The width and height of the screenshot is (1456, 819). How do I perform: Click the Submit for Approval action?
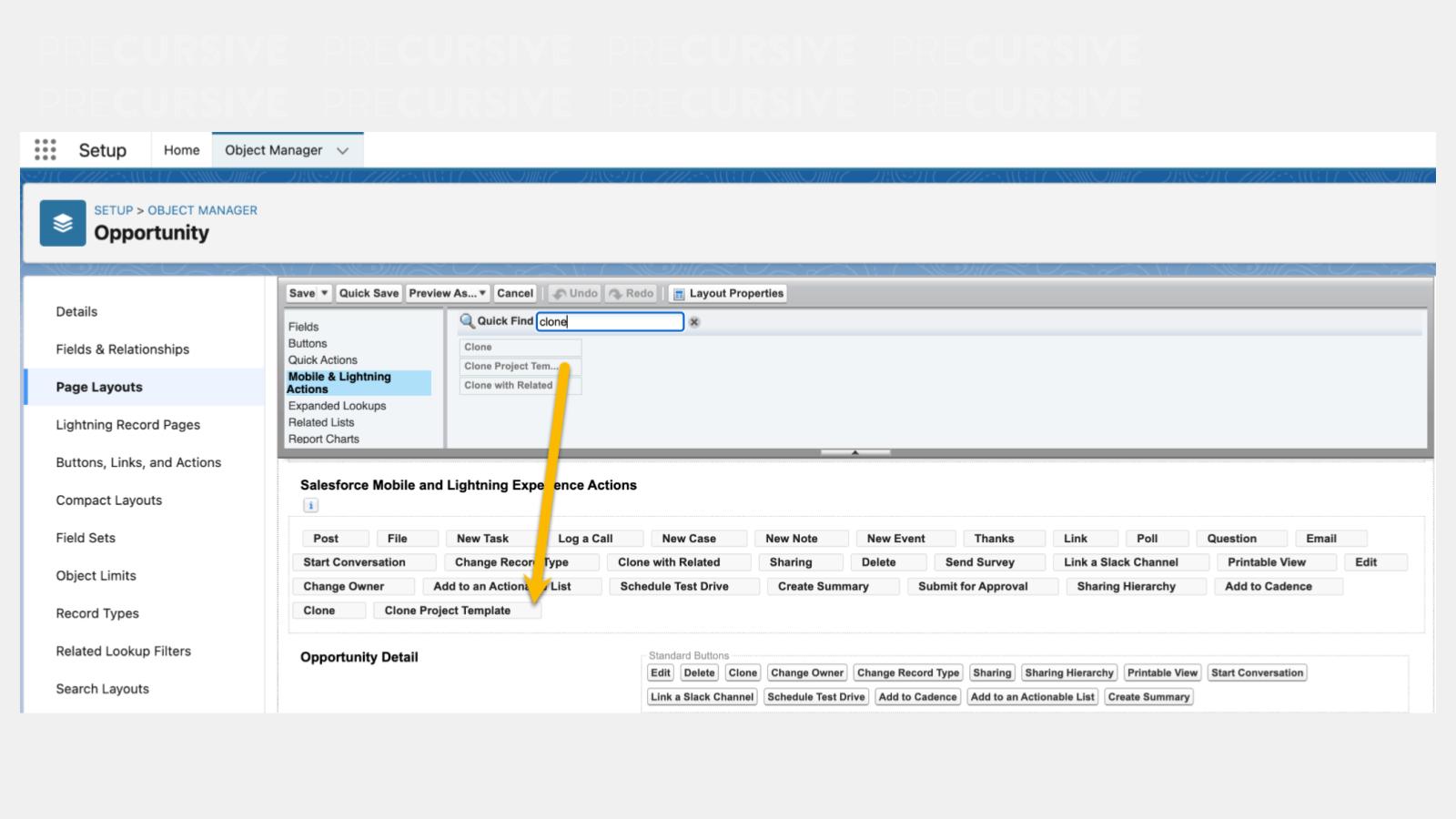click(983, 586)
